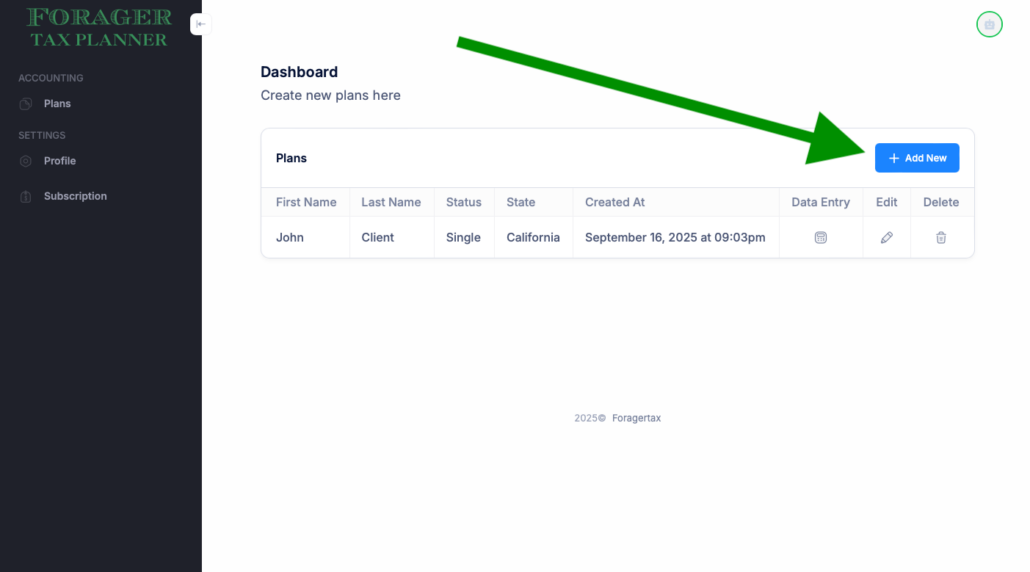Click the pencil Edit icon for John
1030x572 pixels.
[x=886, y=238]
